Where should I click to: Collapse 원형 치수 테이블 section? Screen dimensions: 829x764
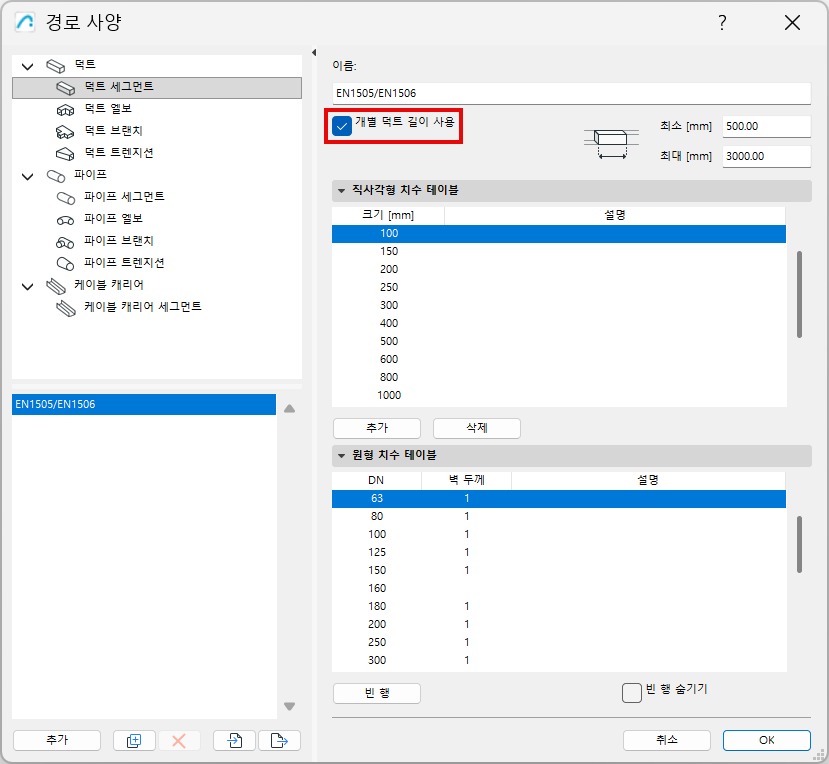pos(342,456)
